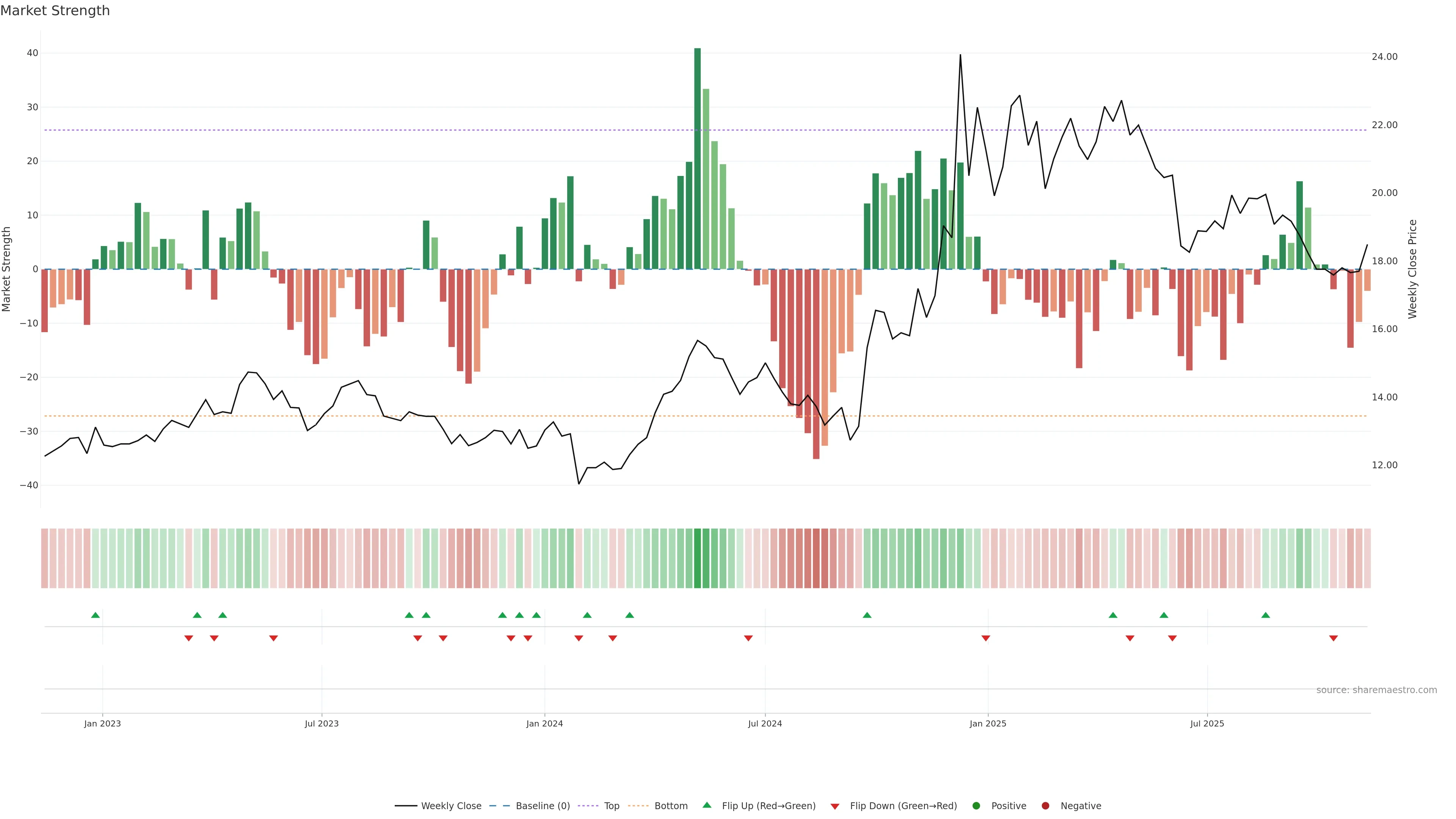Click the Jan 2024 x-axis label

544,723
